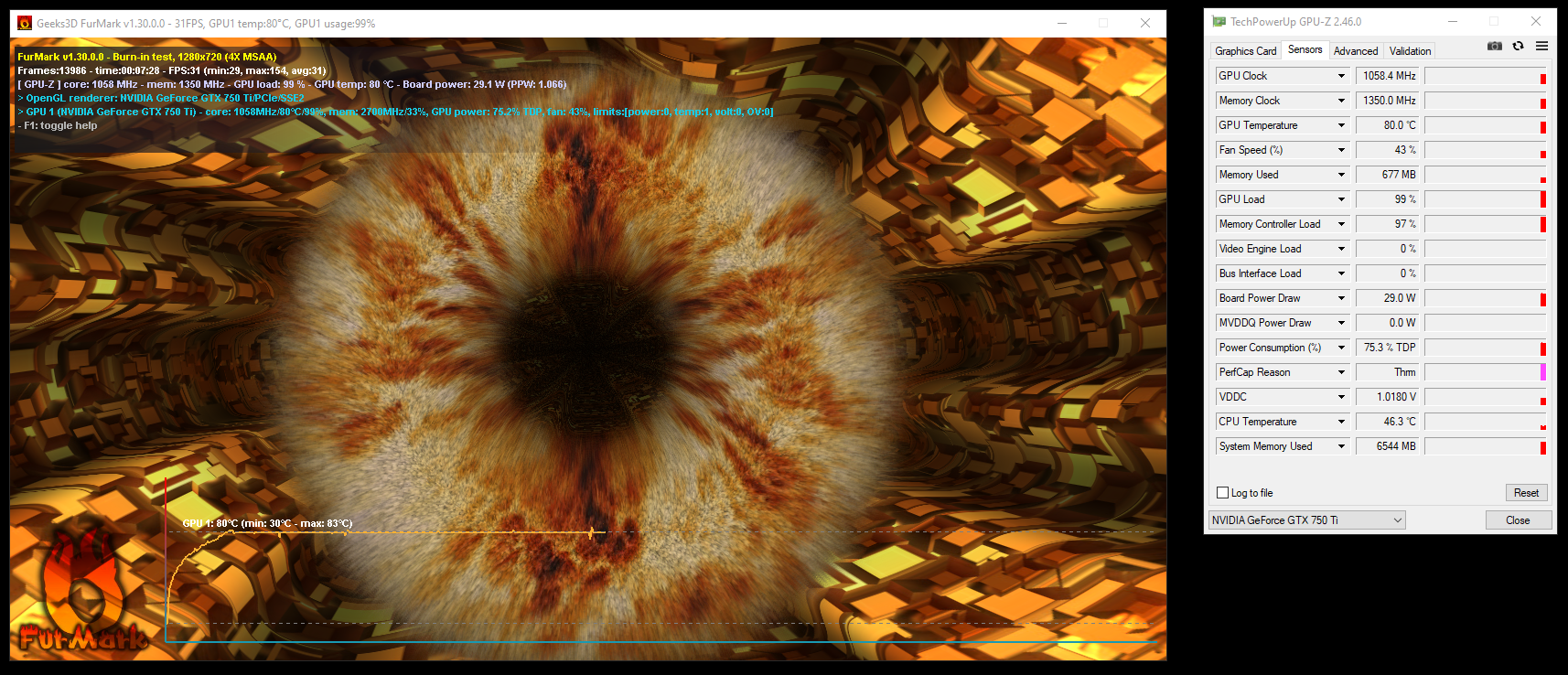The height and width of the screenshot is (675, 1568).
Task: Click the GPU-Z screenshot camera icon
Action: tap(1495, 46)
